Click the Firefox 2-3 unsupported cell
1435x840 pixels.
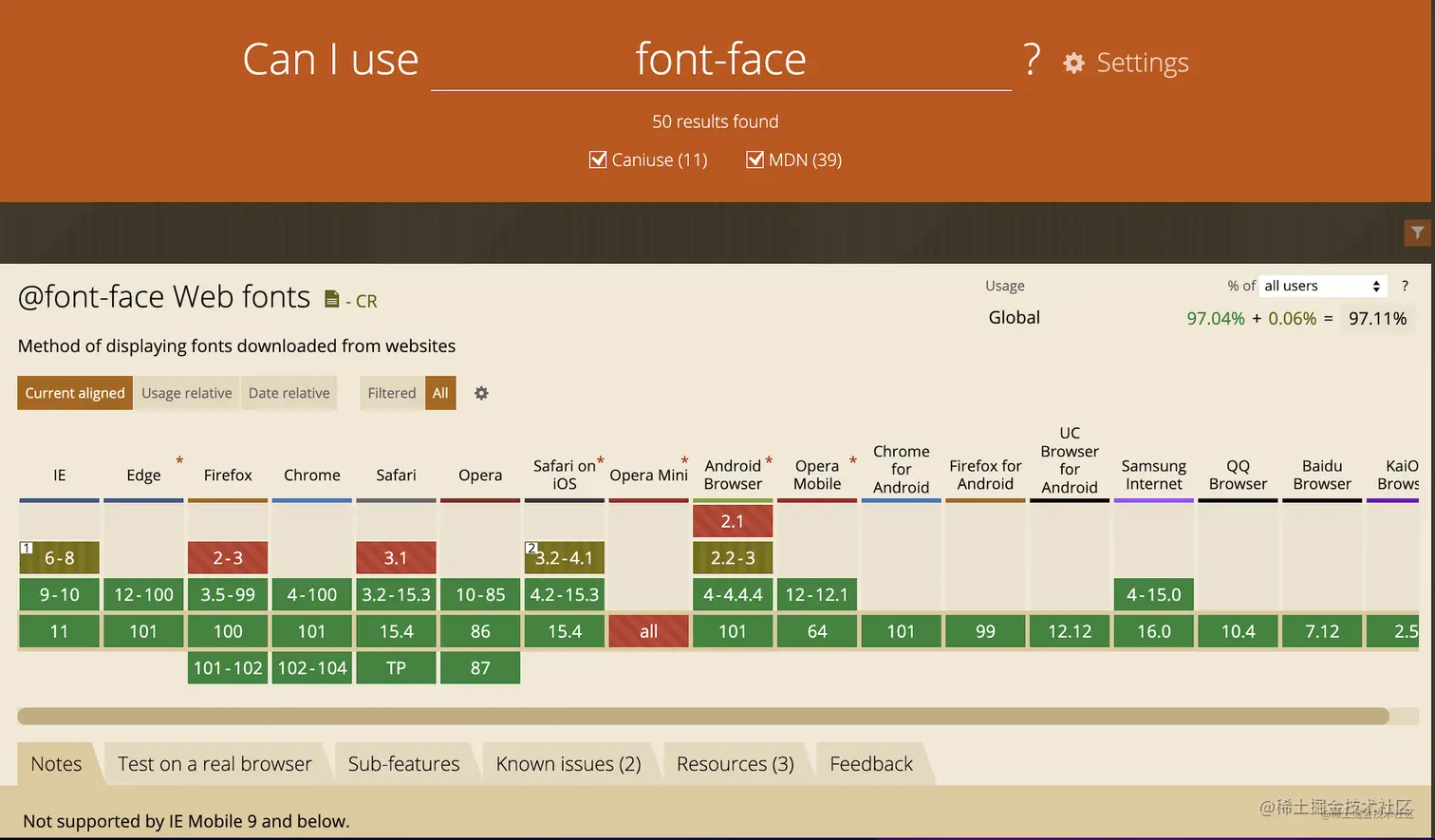click(228, 558)
